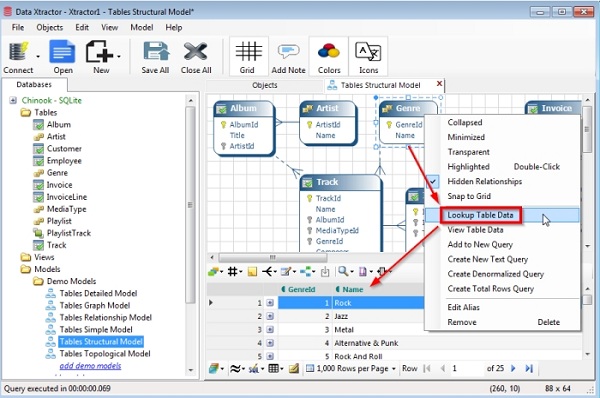Click the diagram horizontal scrollbar thumb
Screen dimensions: 600x398
272,257
